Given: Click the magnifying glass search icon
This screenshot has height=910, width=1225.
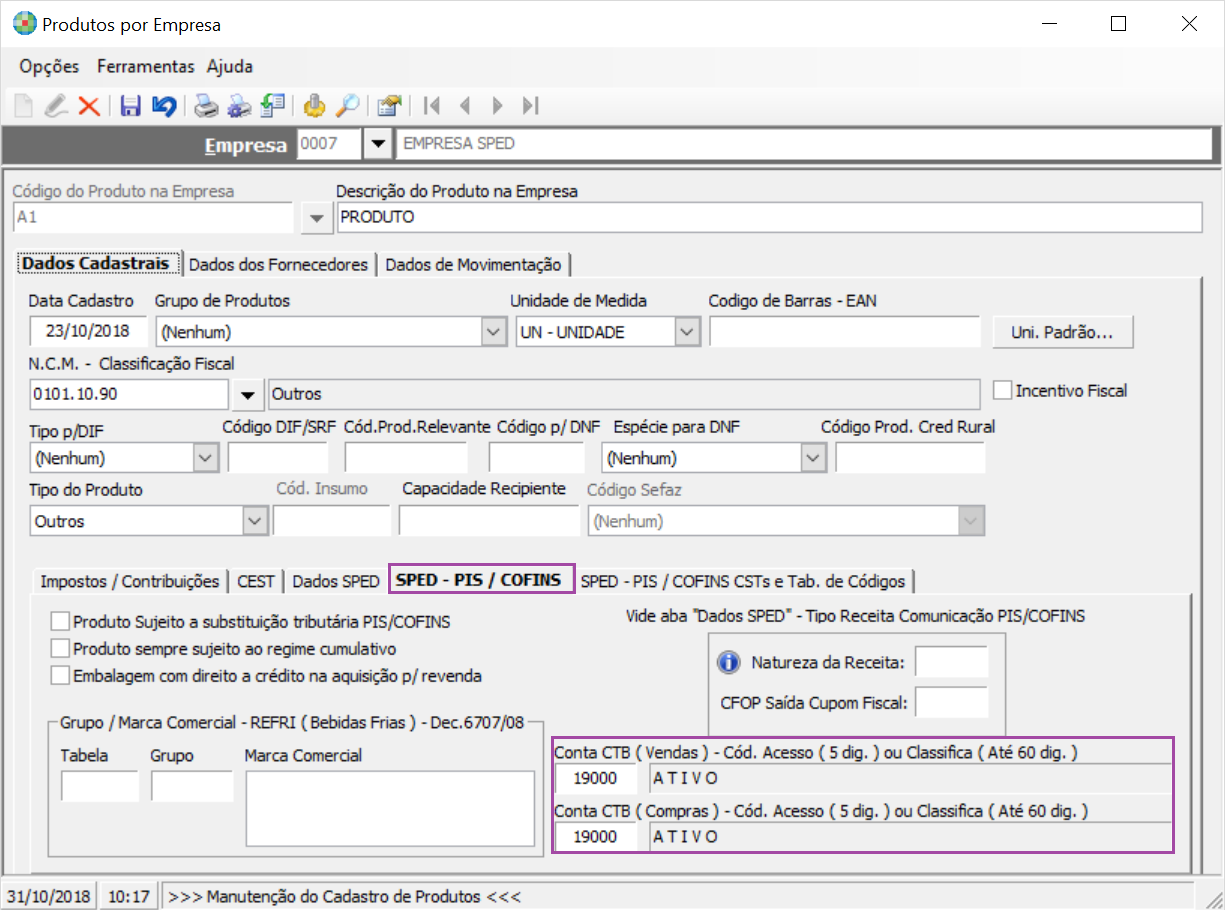Looking at the screenshot, I should click(347, 106).
